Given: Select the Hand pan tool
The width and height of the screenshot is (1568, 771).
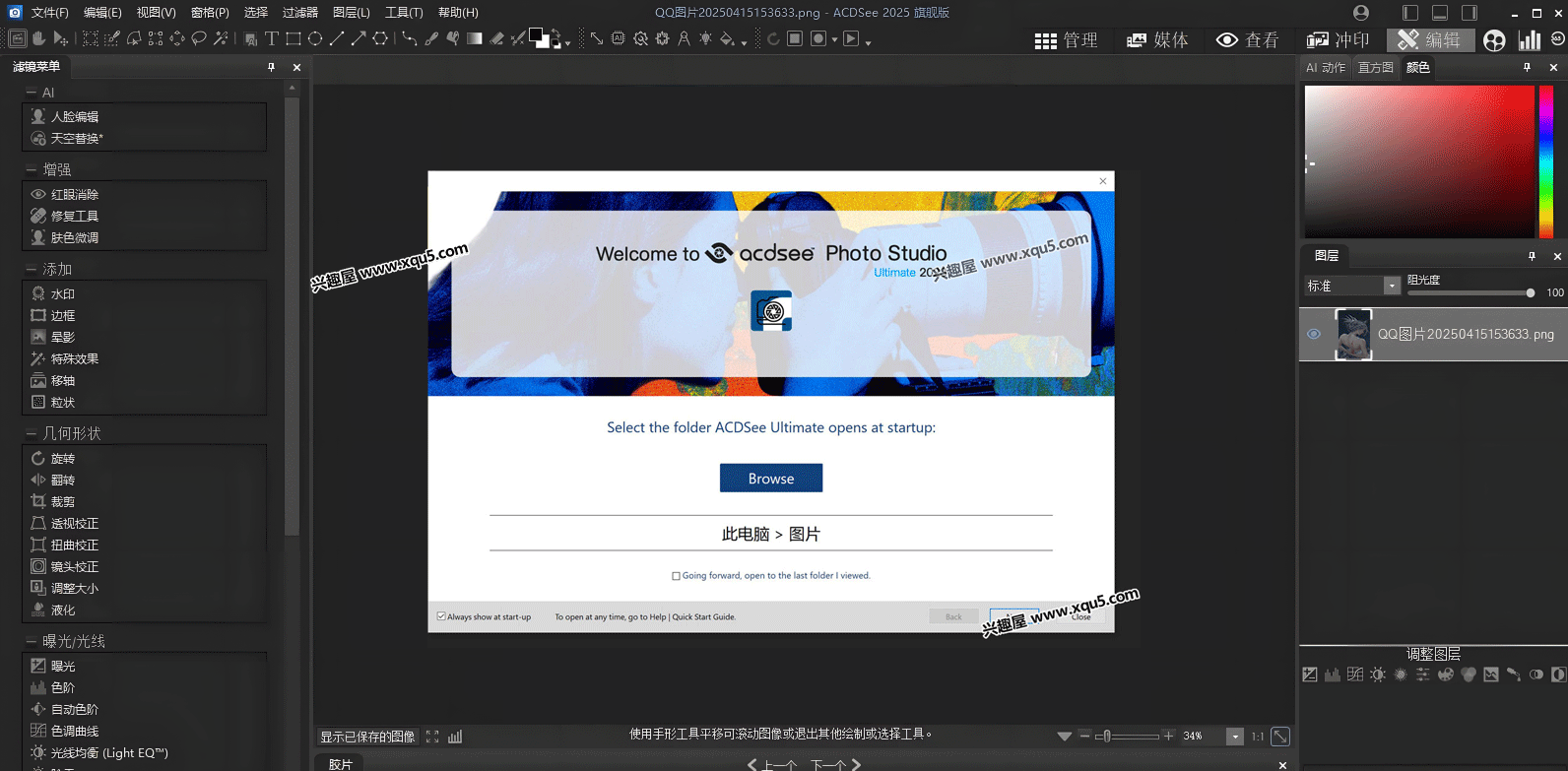Looking at the screenshot, I should (37, 39).
